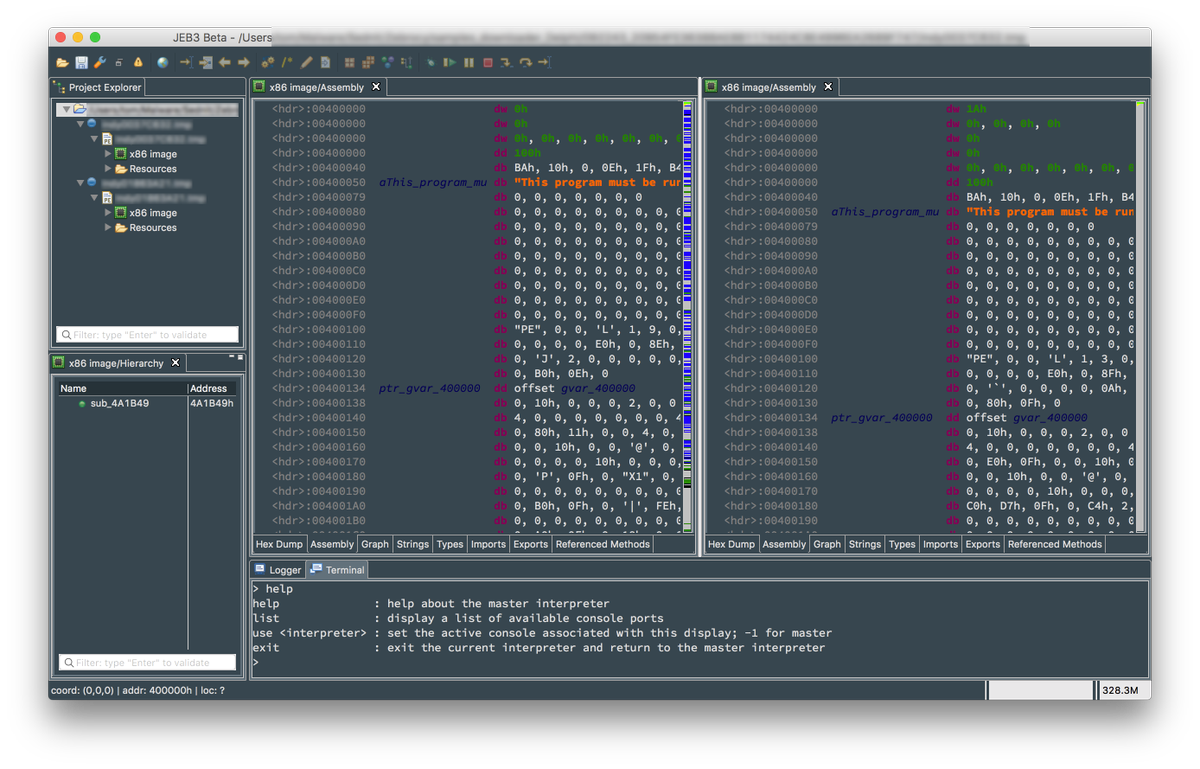Open options via the wrench icon
Screen dimensions: 1200x769
pyautogui.click(x=100, y=62)
